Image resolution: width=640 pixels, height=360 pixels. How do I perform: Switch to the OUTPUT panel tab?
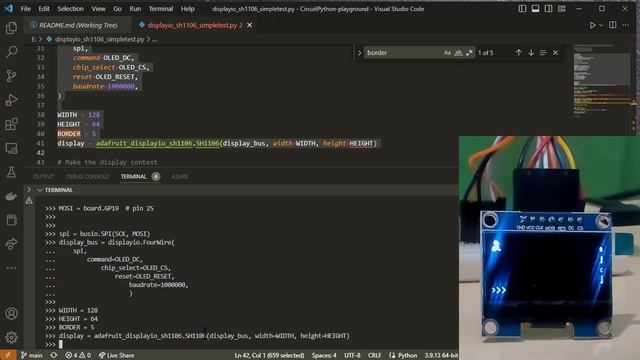click(43, 177)
